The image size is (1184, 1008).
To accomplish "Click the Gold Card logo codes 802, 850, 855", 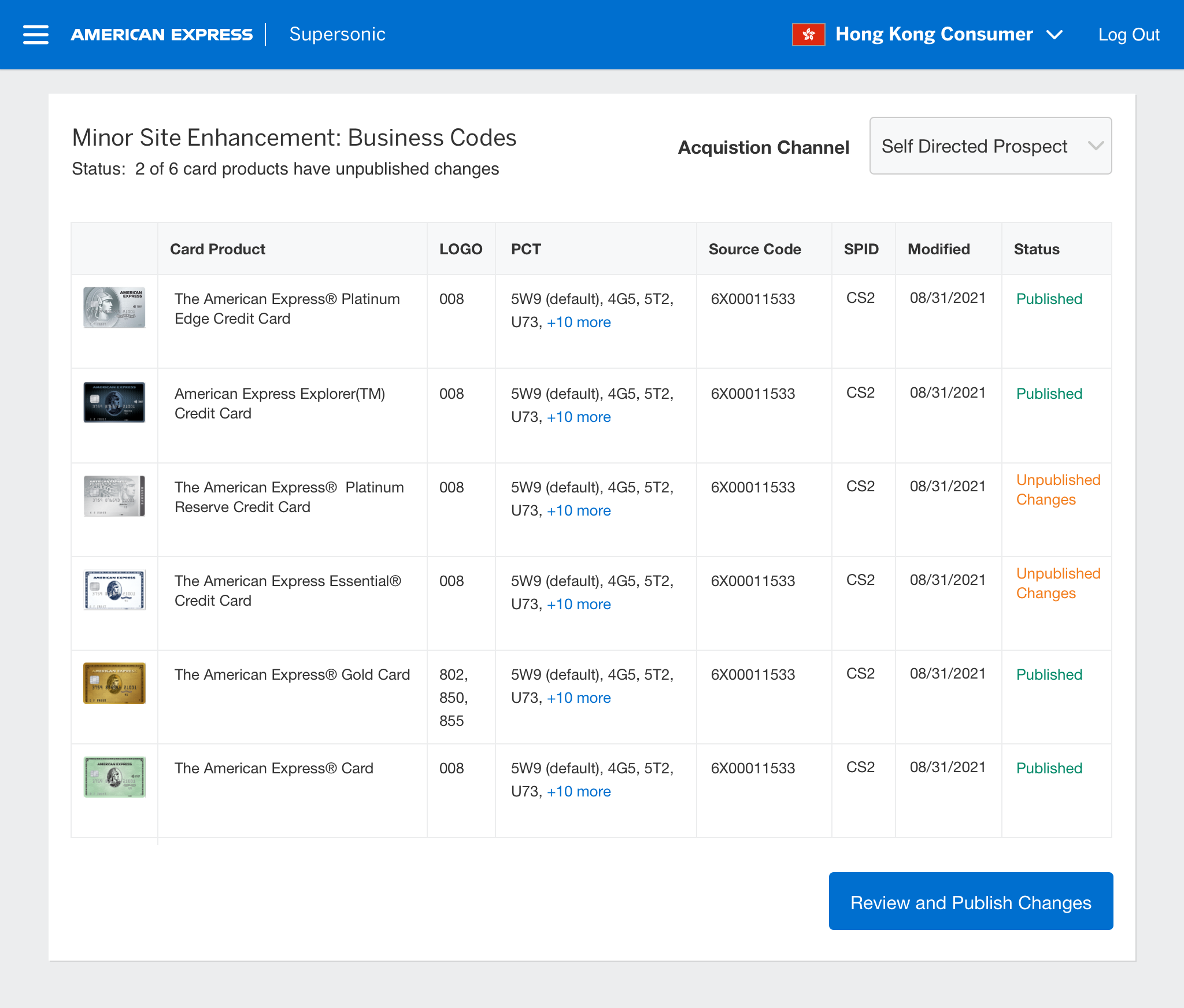I will click(454, 698).
